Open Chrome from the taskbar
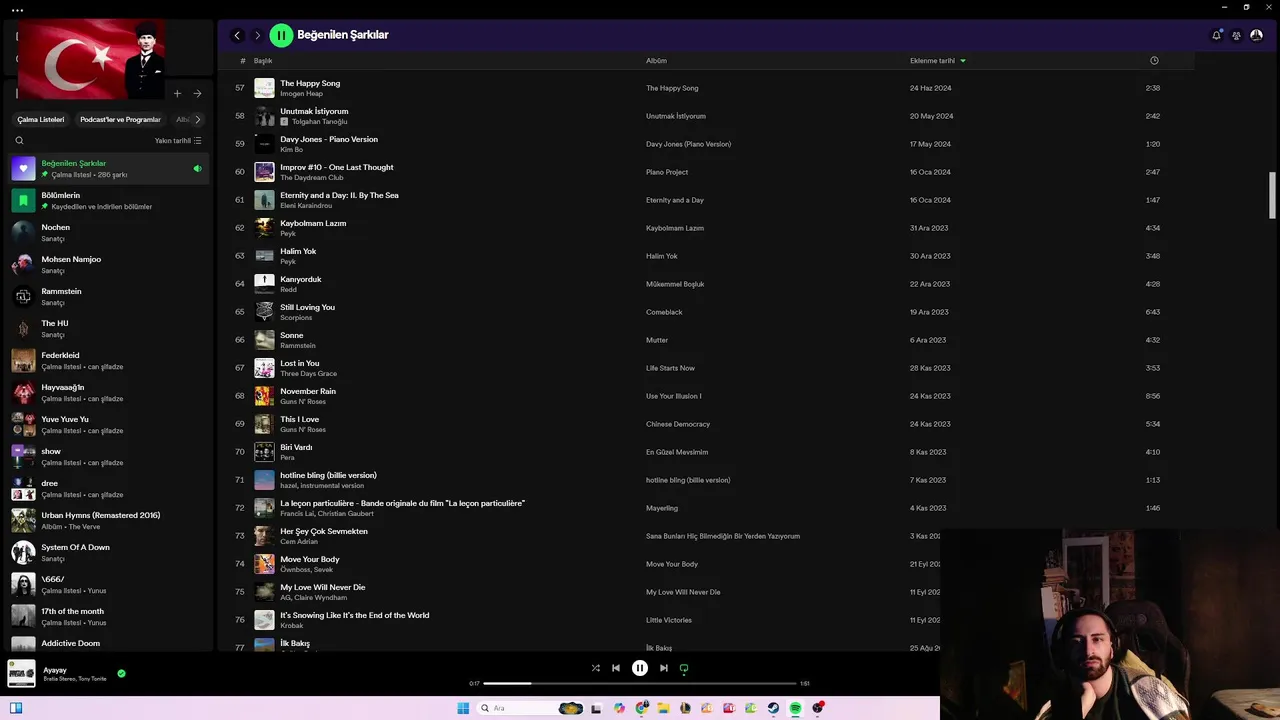Viewport: 1280px width, 720px height. tap(641, 708)
